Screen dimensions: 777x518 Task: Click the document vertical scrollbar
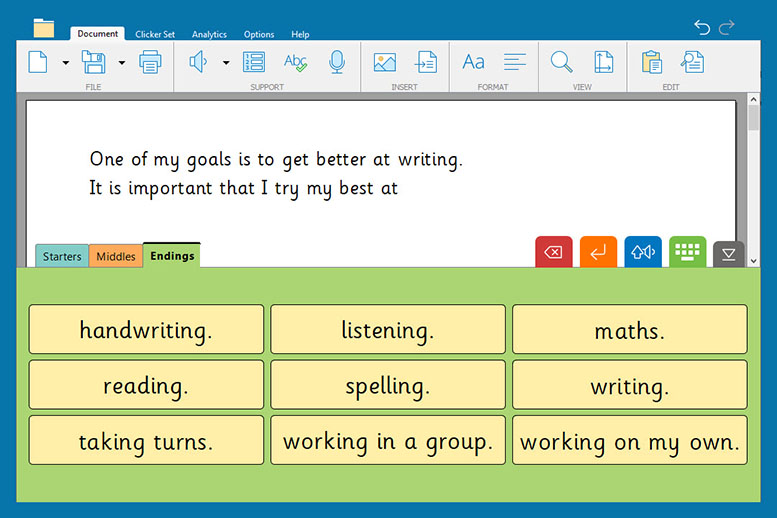click(x=753, y=180)
